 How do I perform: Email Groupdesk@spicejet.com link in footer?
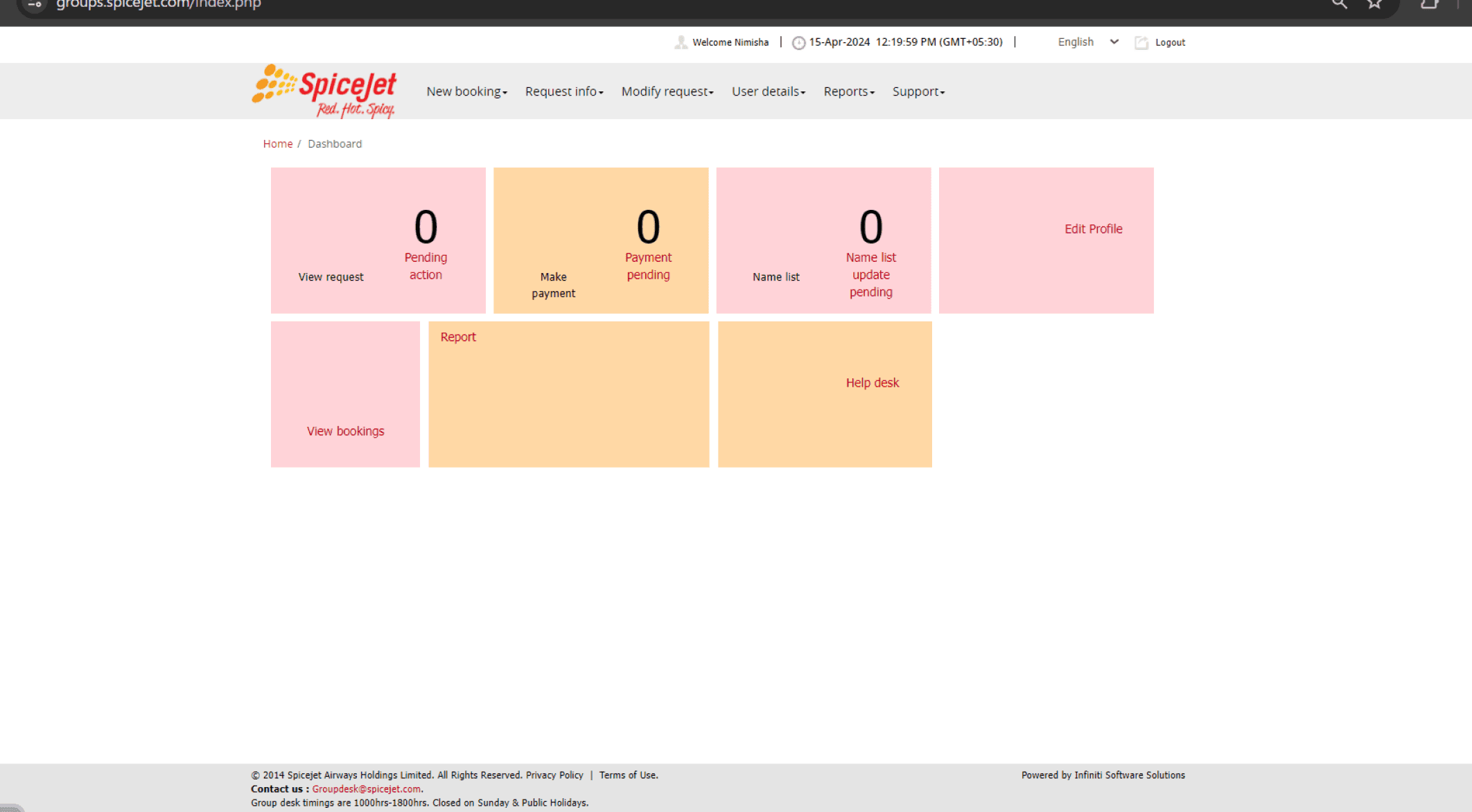point(366,788)
